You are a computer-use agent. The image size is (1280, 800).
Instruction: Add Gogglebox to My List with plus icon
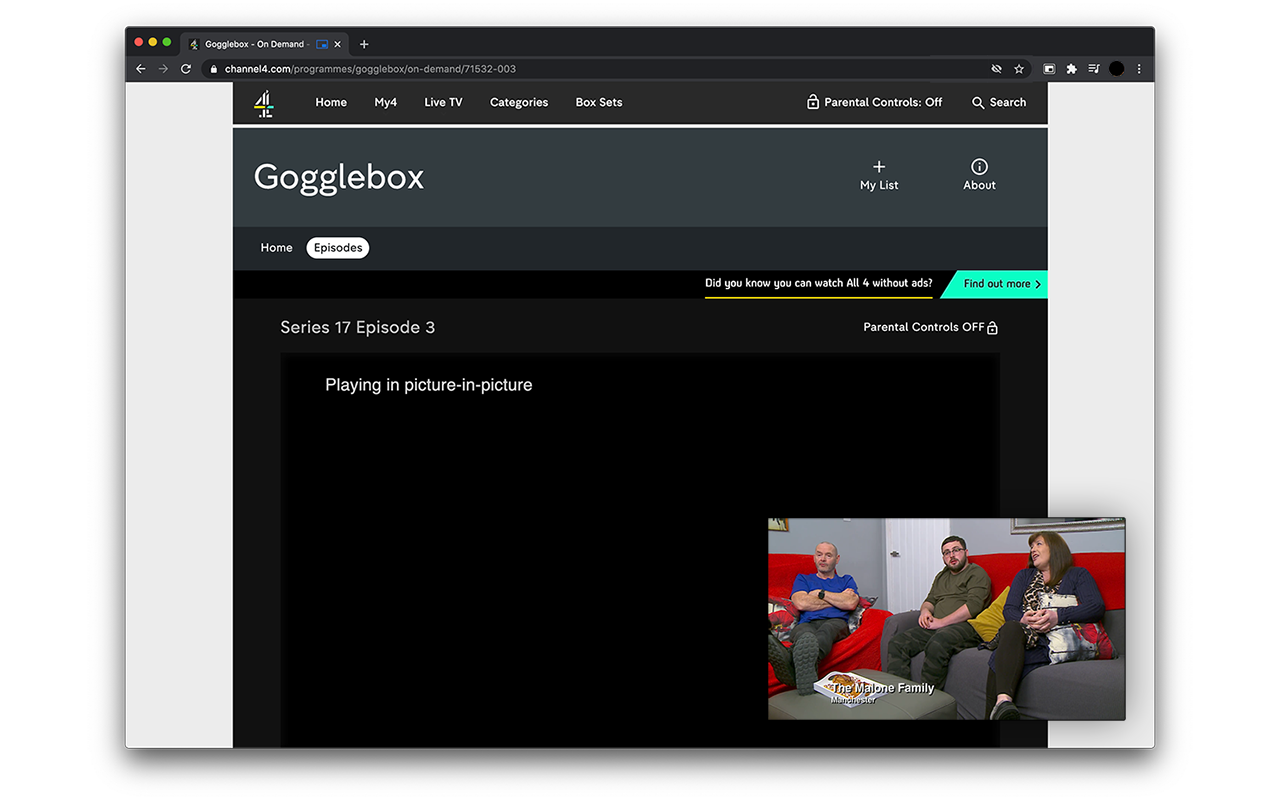(878, 167)
